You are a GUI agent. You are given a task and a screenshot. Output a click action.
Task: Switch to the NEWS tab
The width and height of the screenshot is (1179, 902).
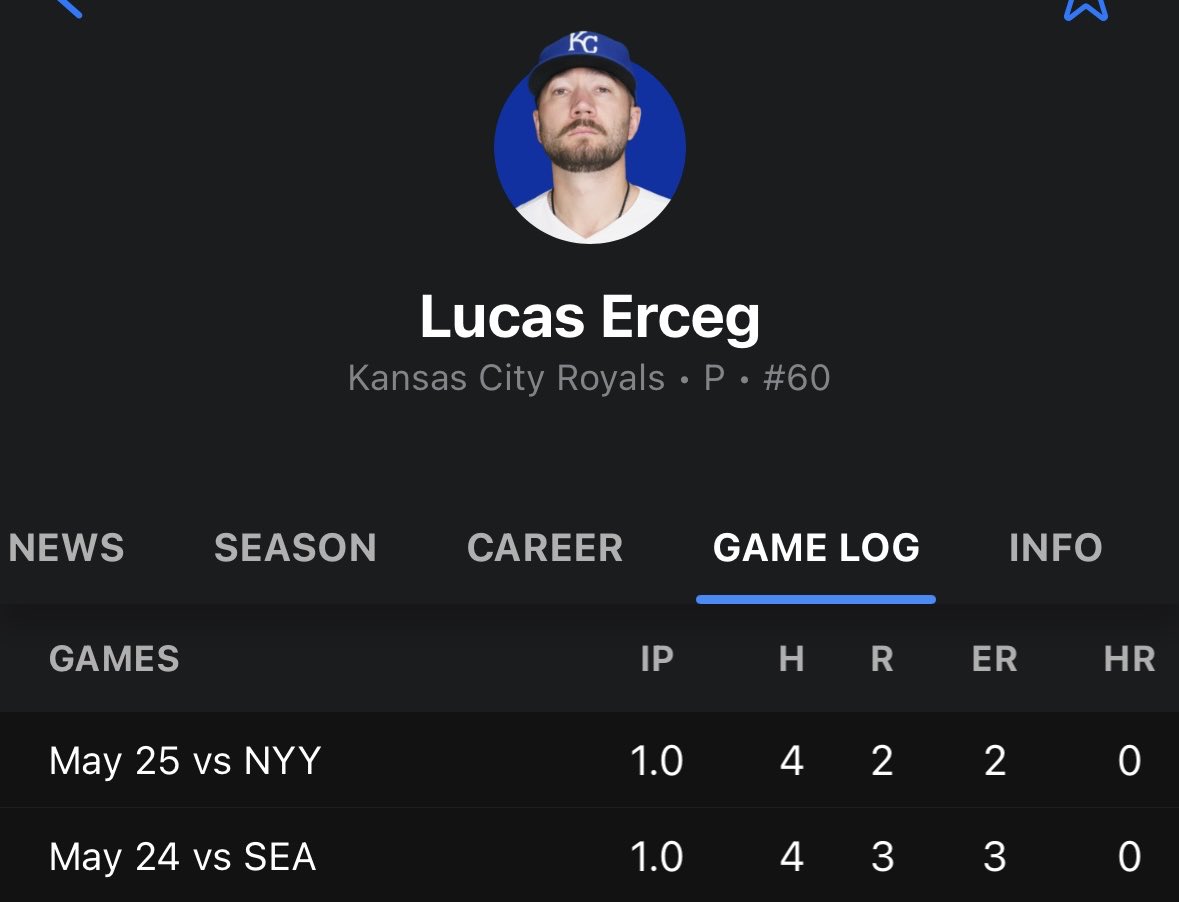pyautogui.click(x=66, y=547)
